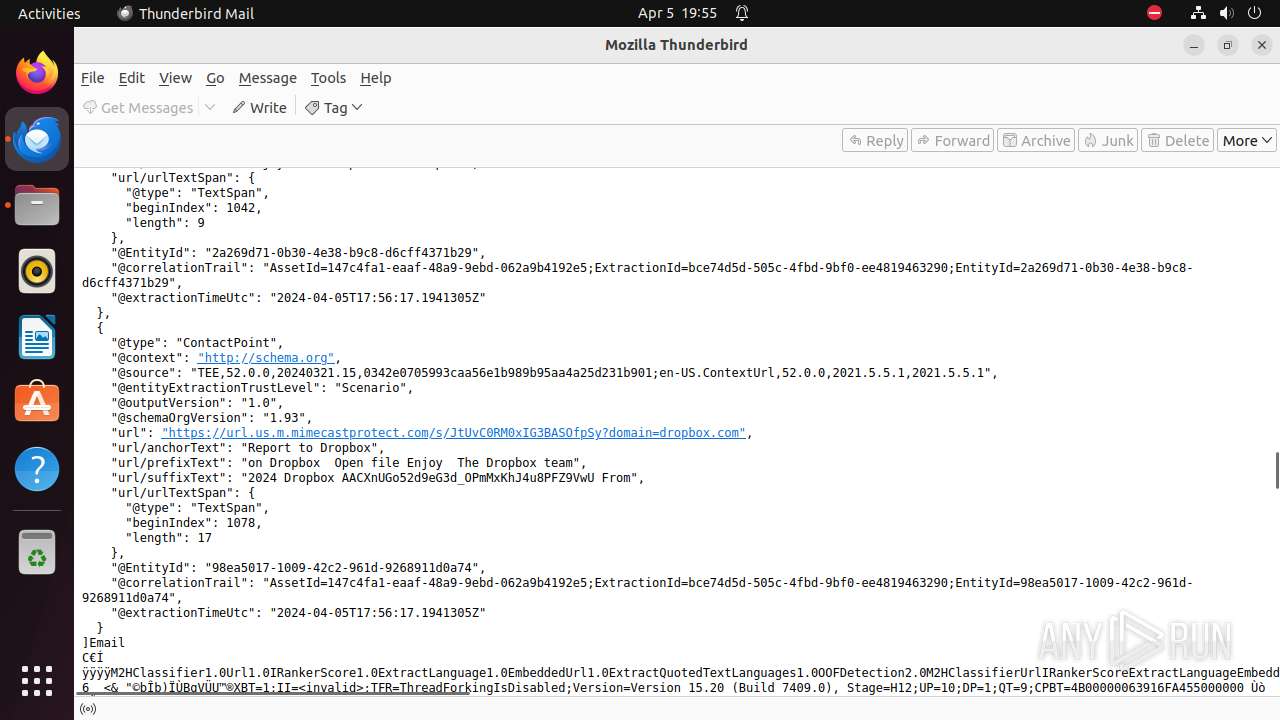Image resolution: width=1280 pixels, height=720 pixels.
Task: Follow the http://schema.org link
Action: pos(265,357)
